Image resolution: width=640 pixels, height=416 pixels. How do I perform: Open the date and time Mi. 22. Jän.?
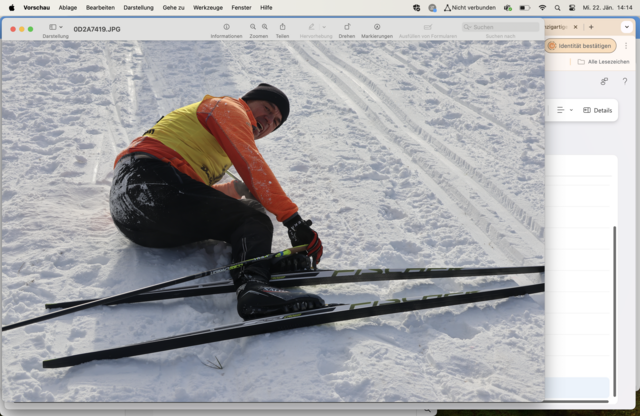coord(607,7)
